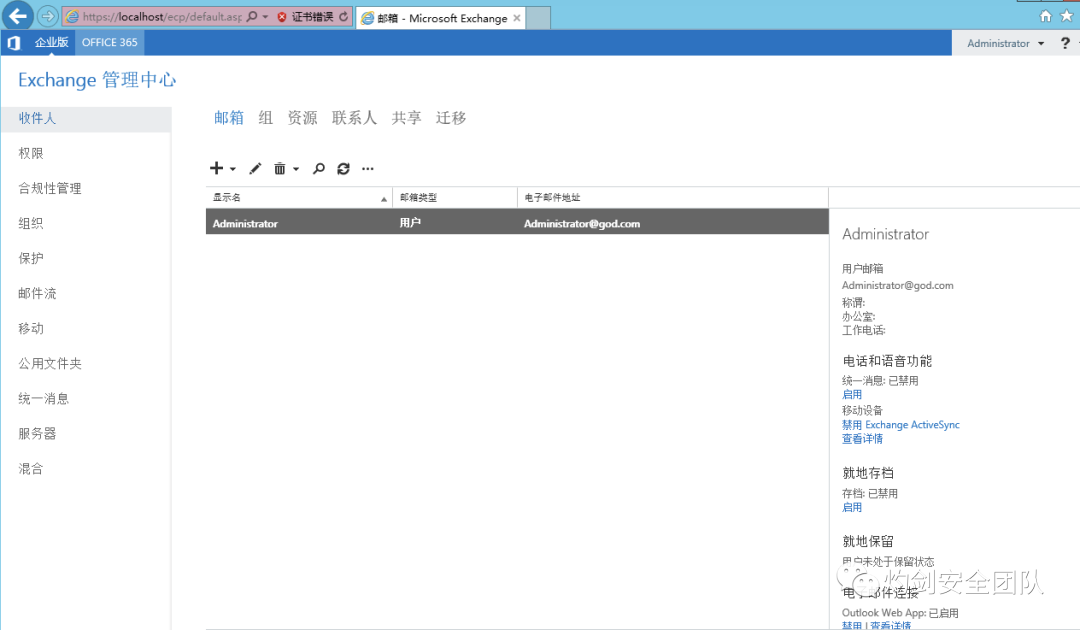Click the favorites star icon
Image resolution: width=1080 pixels, height=630 pixels.
coord(1067,16)
